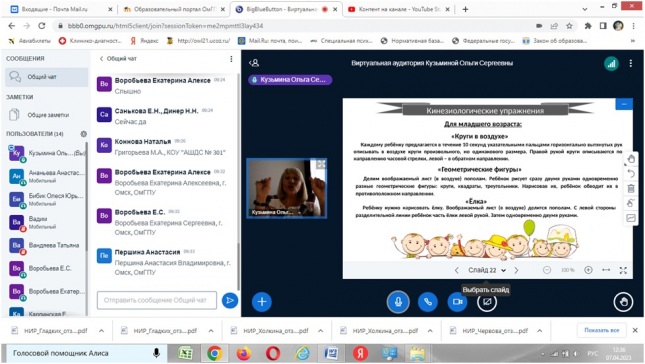
Task: Go to previous slide arrow
Action: 457,270
